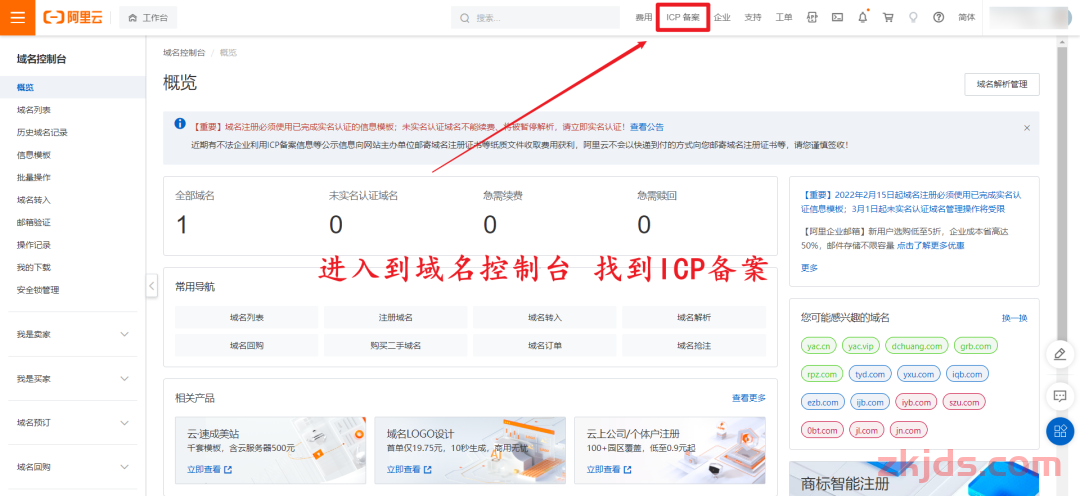1080x496 pixels.
Task: Click the info icon in the notice
Action: tap(180, 124)
